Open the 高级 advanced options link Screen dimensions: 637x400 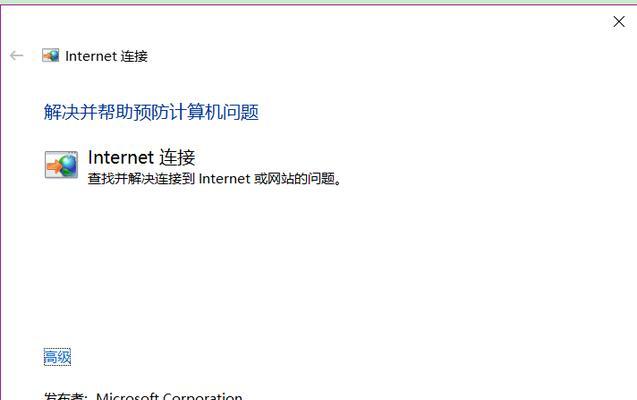coord(57,357)
